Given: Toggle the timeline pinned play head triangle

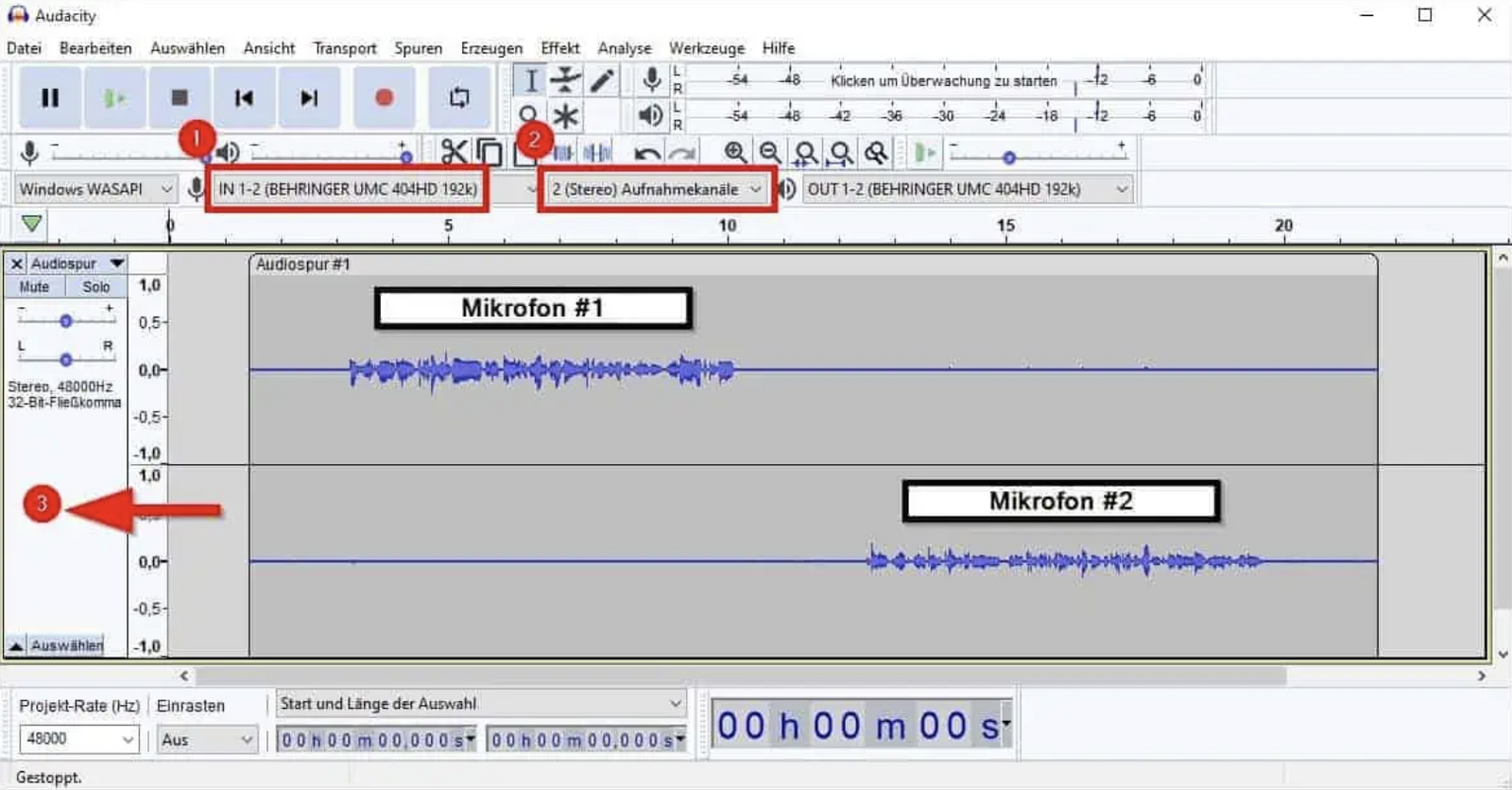Looking at the screenshot, I should [31, 224].
